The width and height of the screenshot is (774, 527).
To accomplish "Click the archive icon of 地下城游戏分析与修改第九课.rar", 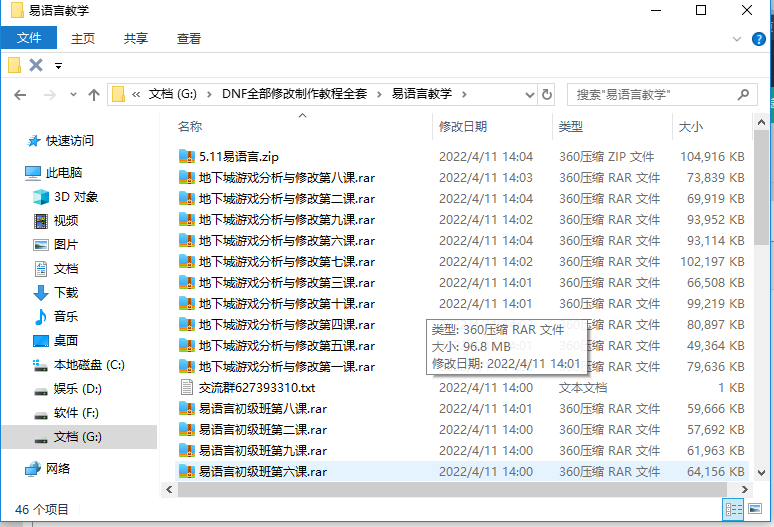I will pyautogui.click(x=187, y=220).
